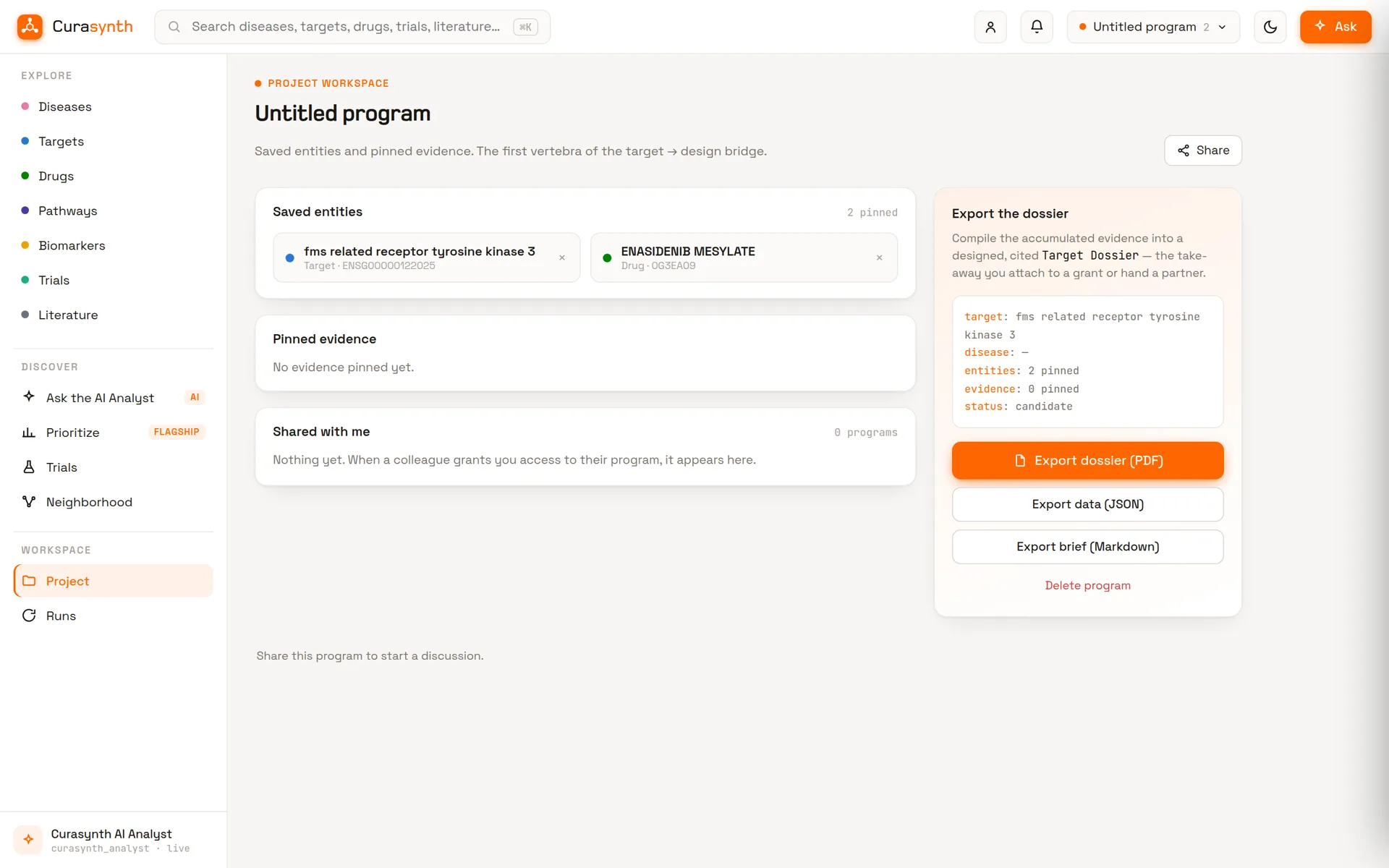This screenshot has width=1389, height=868.
Task: Click the PROJECT WORKSPACE label
Action: coord(328,83)
